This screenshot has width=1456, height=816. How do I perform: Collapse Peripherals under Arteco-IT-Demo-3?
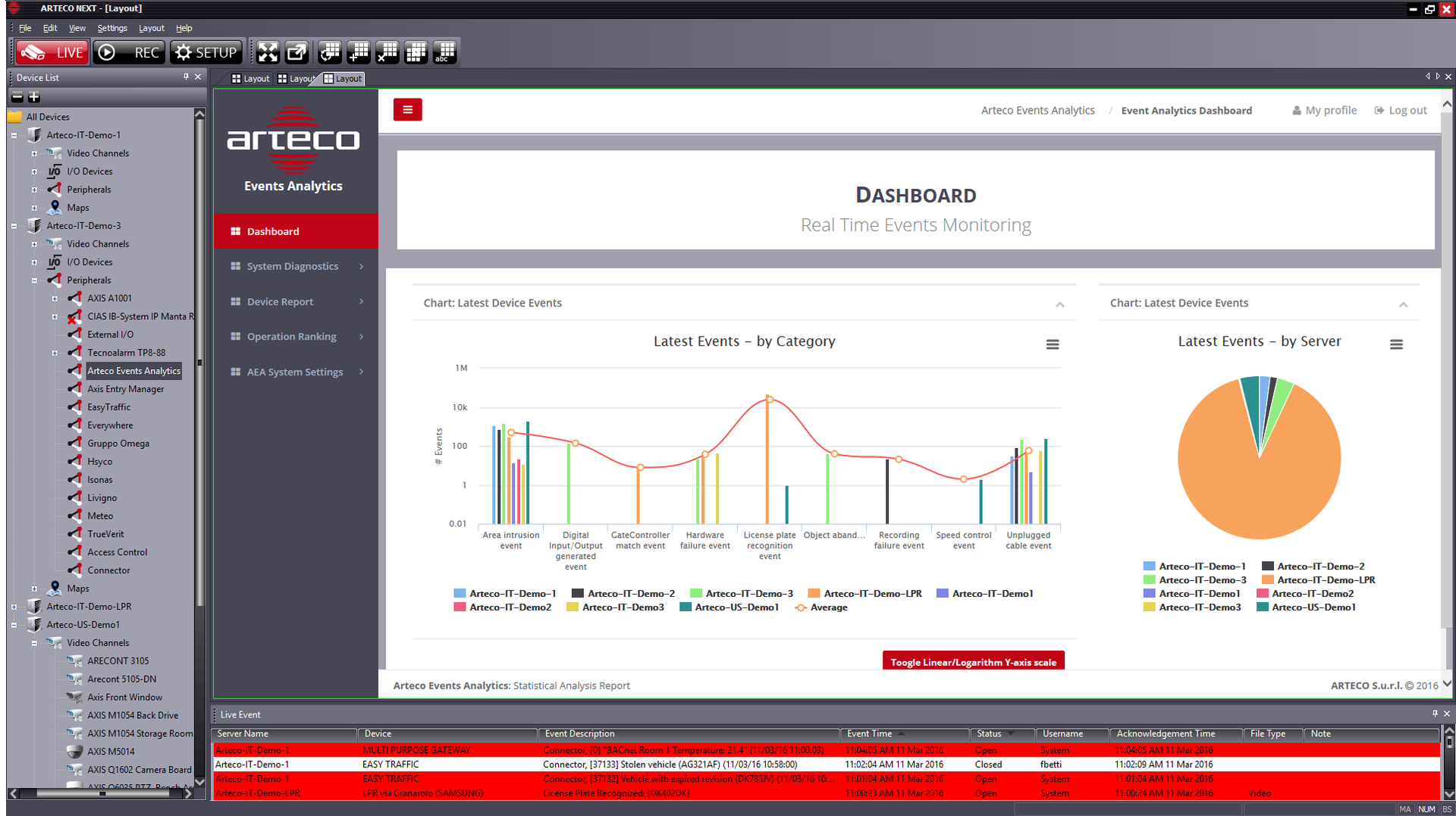(34, 280)
